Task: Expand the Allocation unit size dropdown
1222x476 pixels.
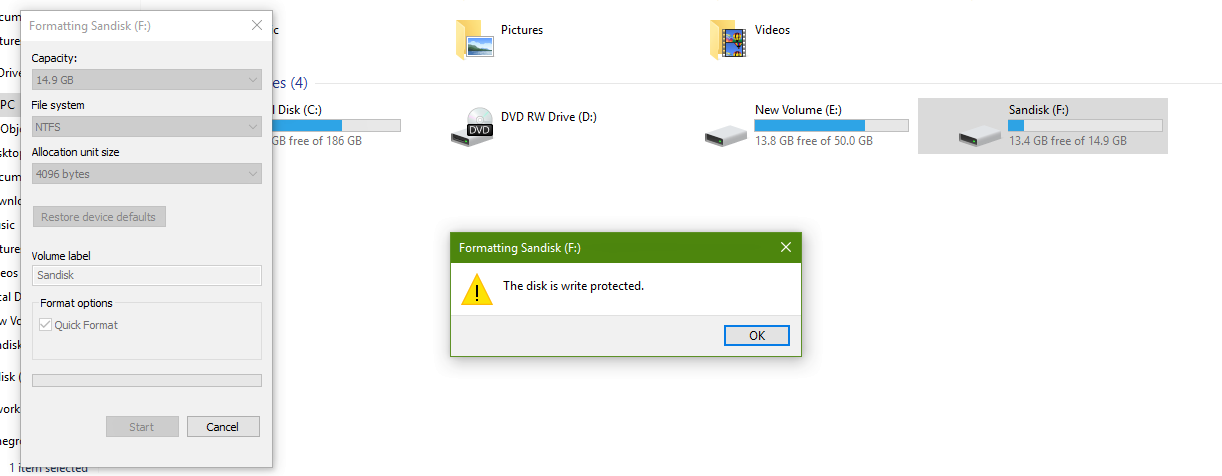Action: point(146,174)
